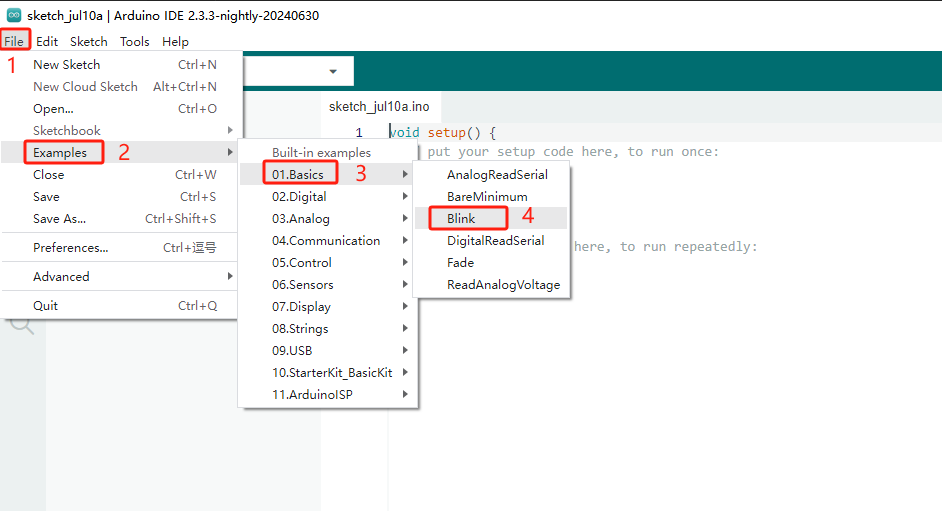Open the Blink example sketch
Viewport: 942px width, 511px height.
pyautogui.click(x=491, y=219)
